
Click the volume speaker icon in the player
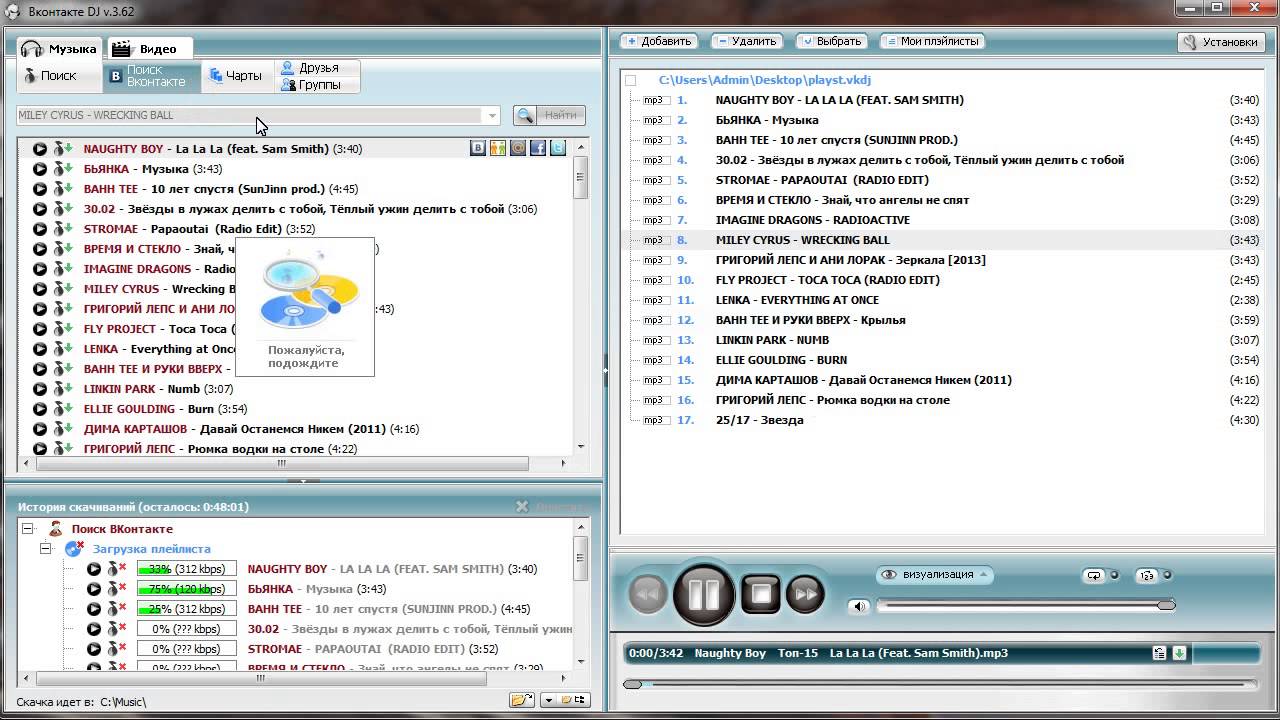(x=859, y=606)
